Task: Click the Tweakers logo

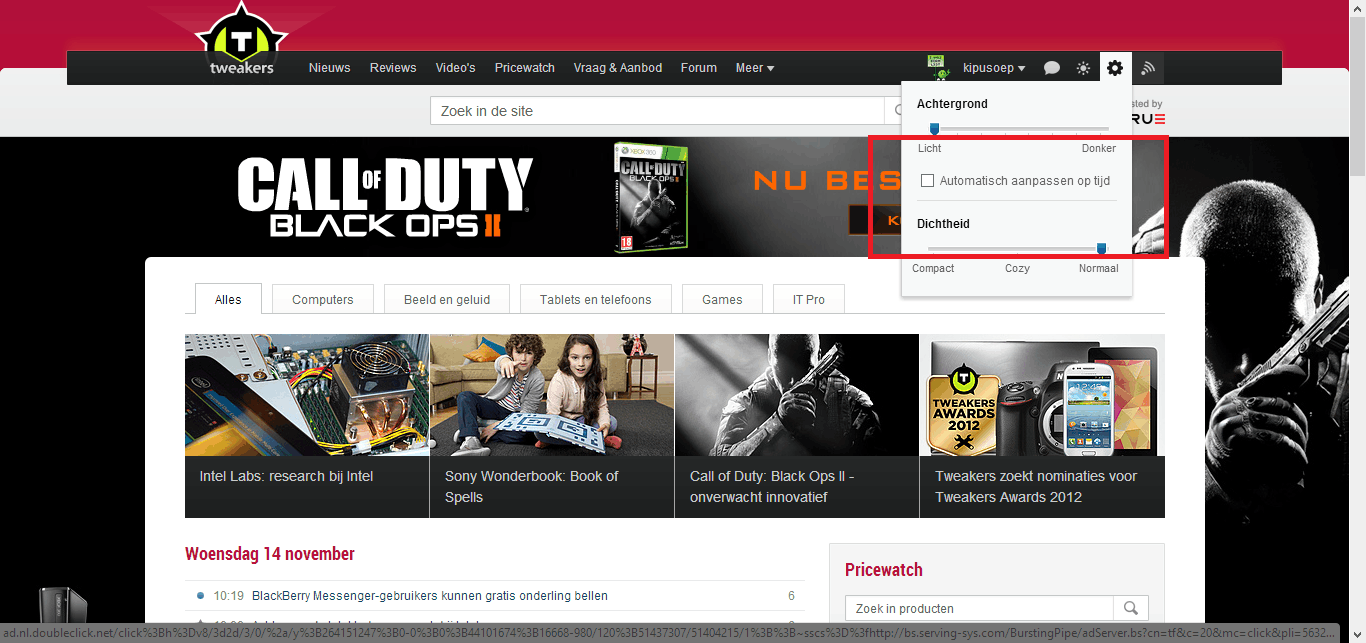Action: [241, 40]
